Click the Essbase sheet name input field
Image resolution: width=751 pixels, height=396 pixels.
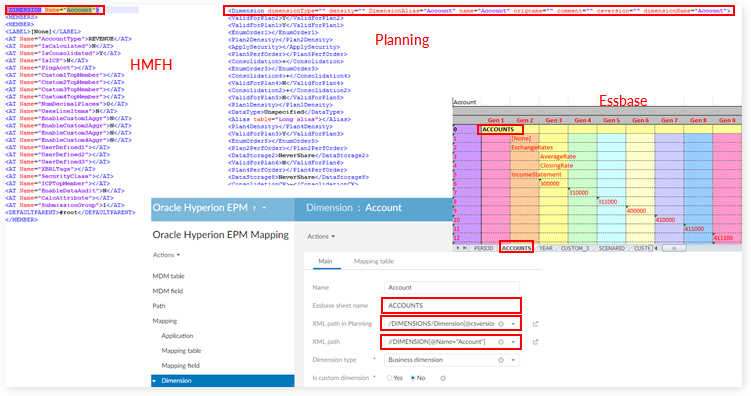tap(452, 305)
